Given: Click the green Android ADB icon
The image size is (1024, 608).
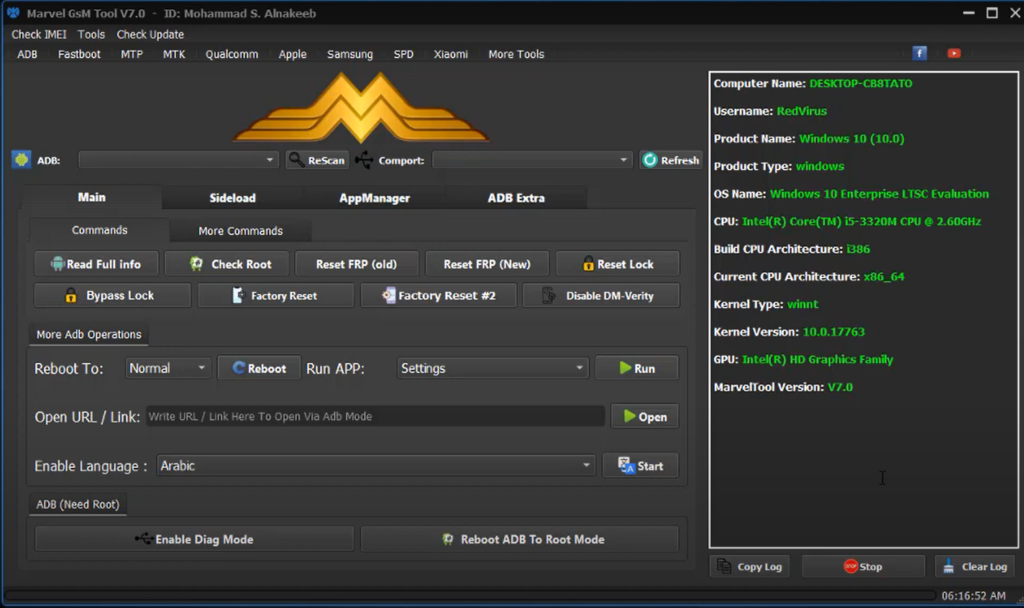Looking at the screenshot, I should tap(21, 159).
